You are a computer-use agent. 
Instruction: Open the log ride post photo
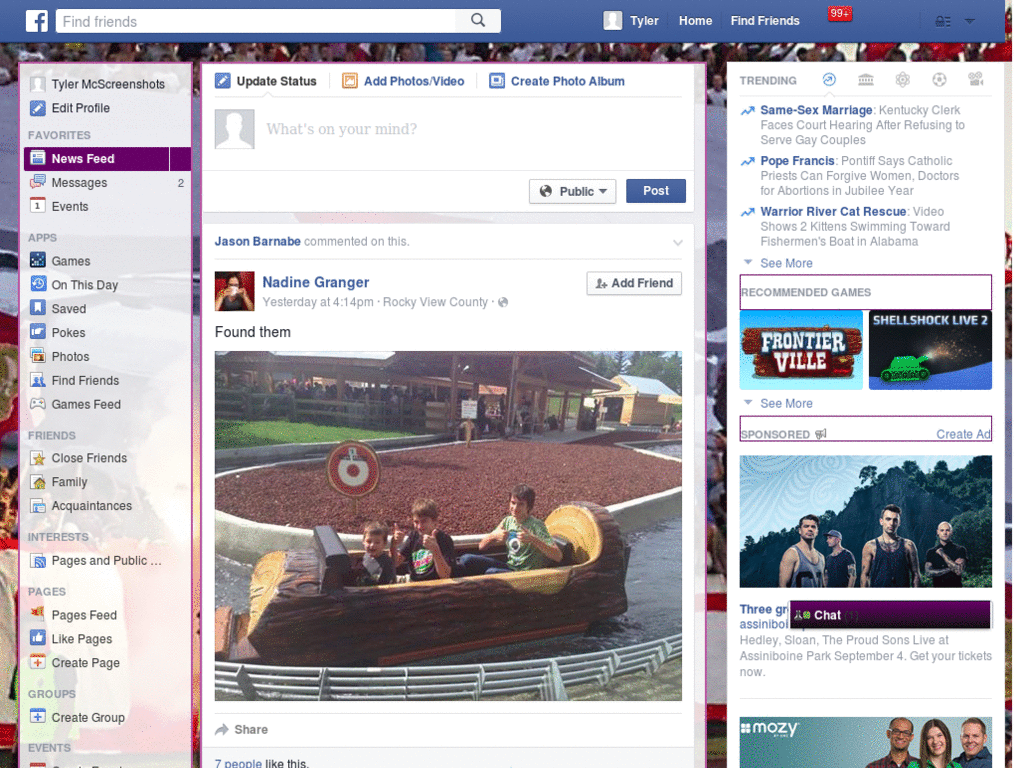point(448,526)
